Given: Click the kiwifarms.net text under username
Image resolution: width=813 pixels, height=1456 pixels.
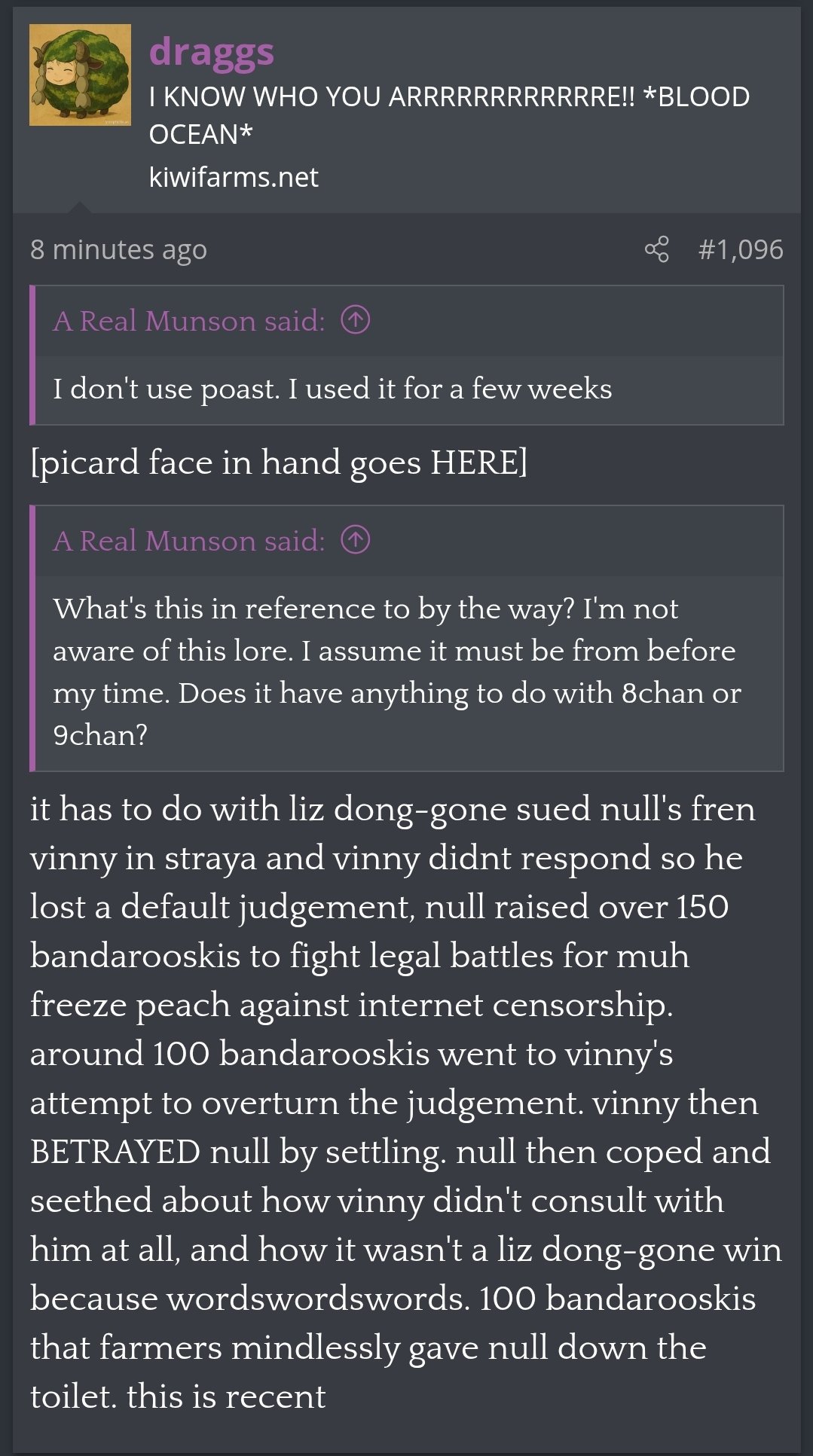Looking at the screenshot, I should 234,178.
